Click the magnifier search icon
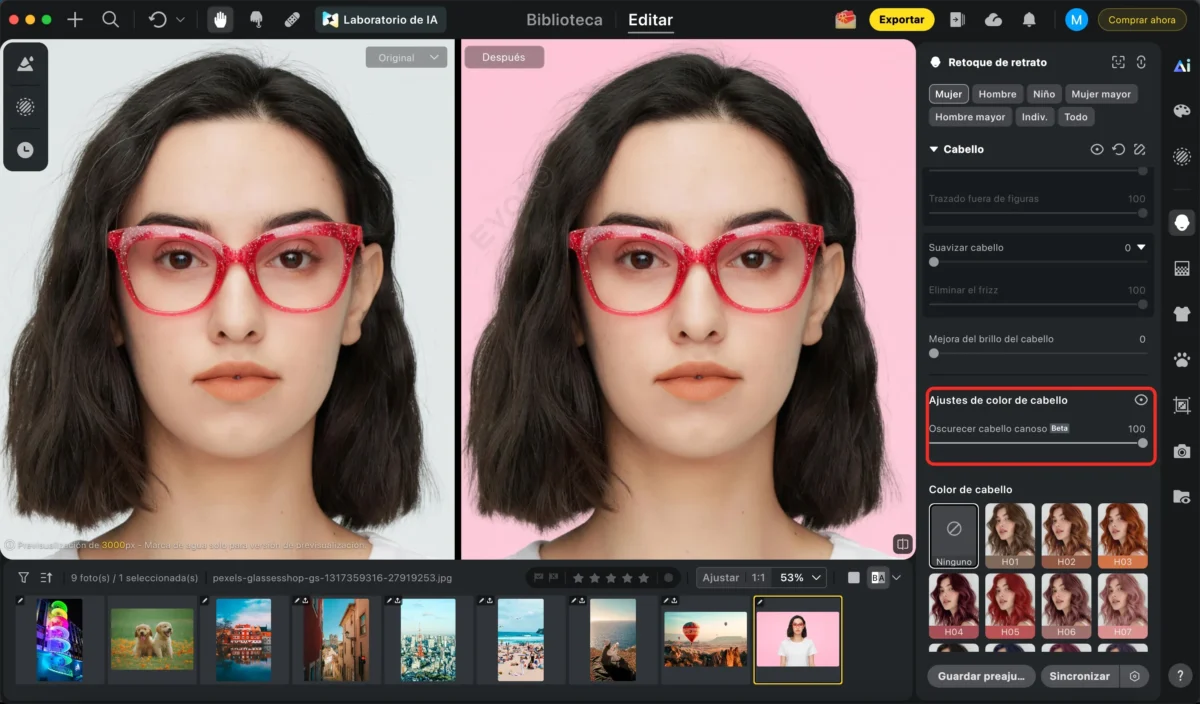This screenshot has height=704, width=1200. click(111, 20)
